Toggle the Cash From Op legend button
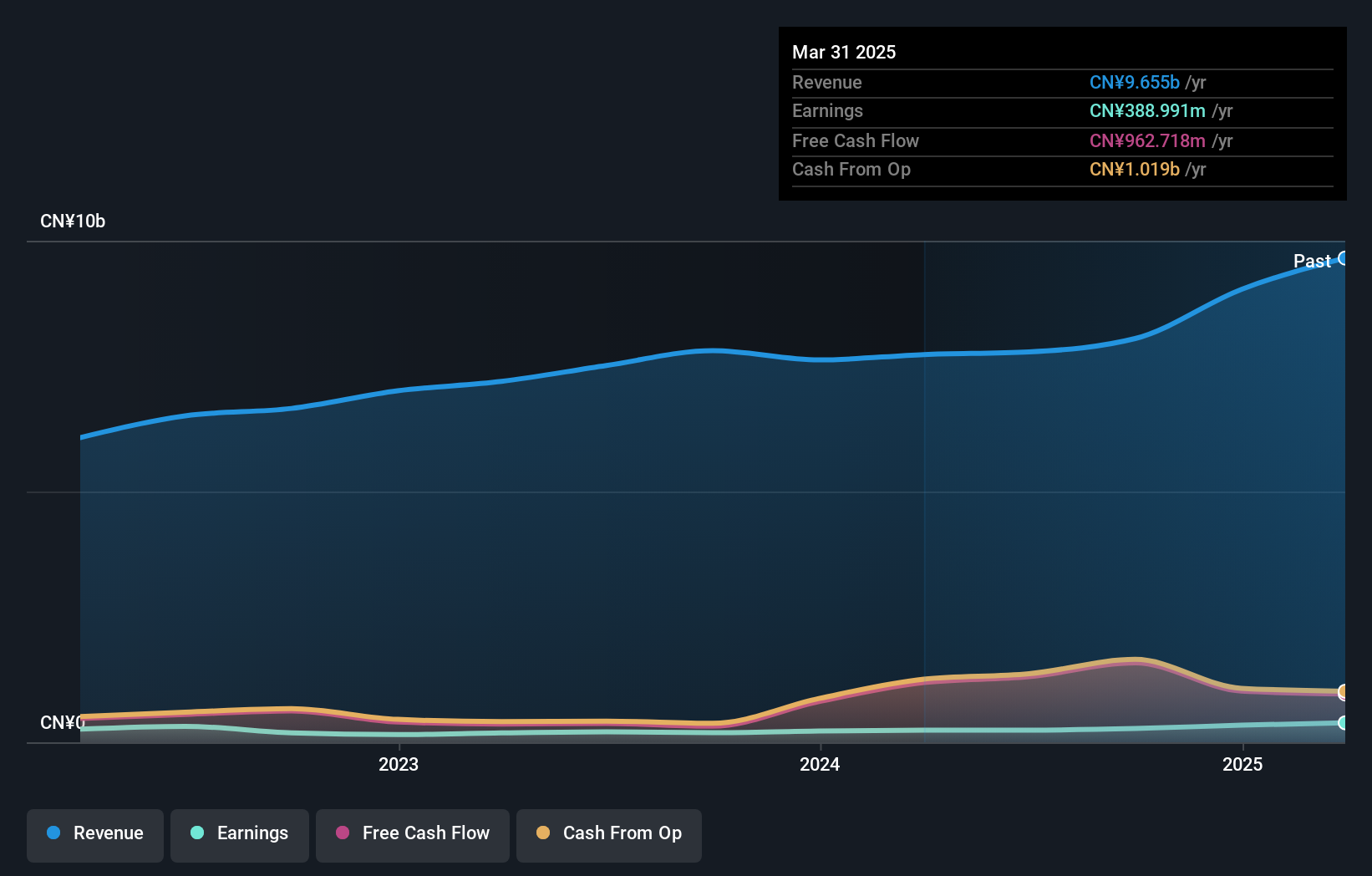 point(609,835)
